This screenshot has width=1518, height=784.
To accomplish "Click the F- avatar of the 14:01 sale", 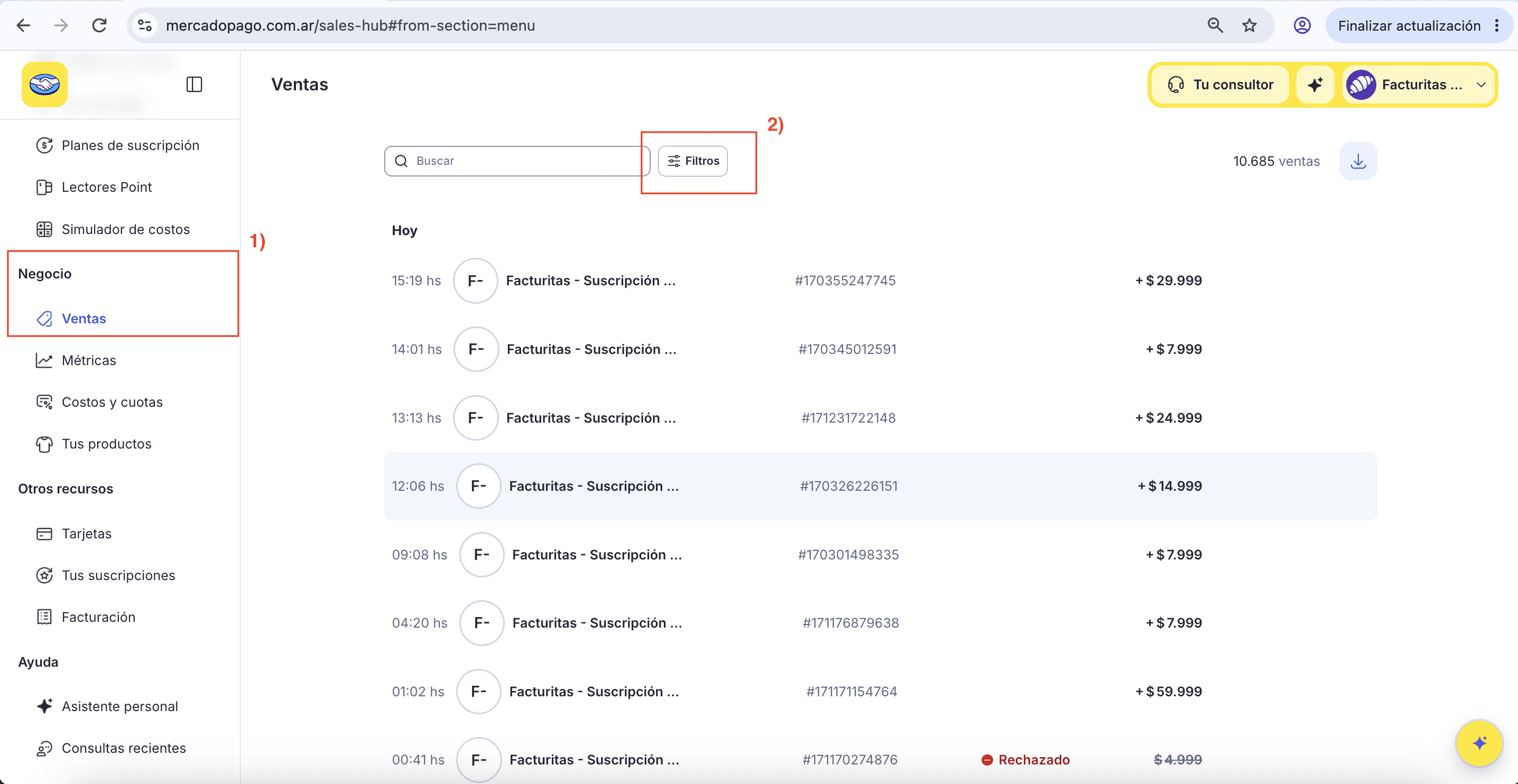I will [476, 349].
